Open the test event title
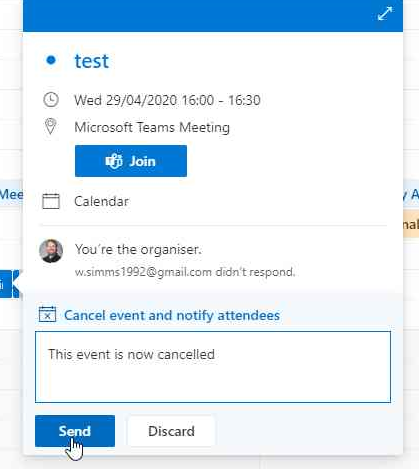This screenshot has height=469, width=419. pyautogui.click(x=92, y=61)
